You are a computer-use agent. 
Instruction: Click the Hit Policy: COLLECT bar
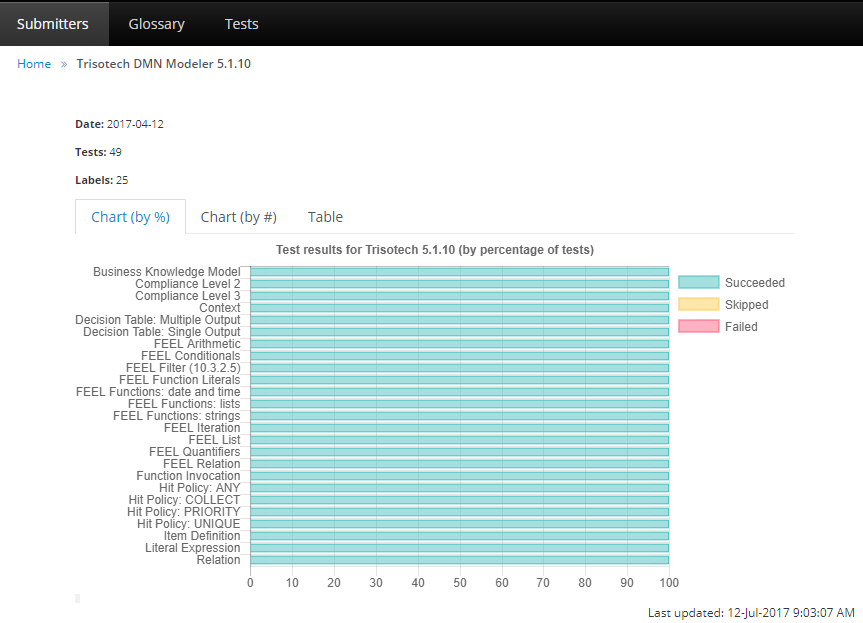click(x=459, y=500)
